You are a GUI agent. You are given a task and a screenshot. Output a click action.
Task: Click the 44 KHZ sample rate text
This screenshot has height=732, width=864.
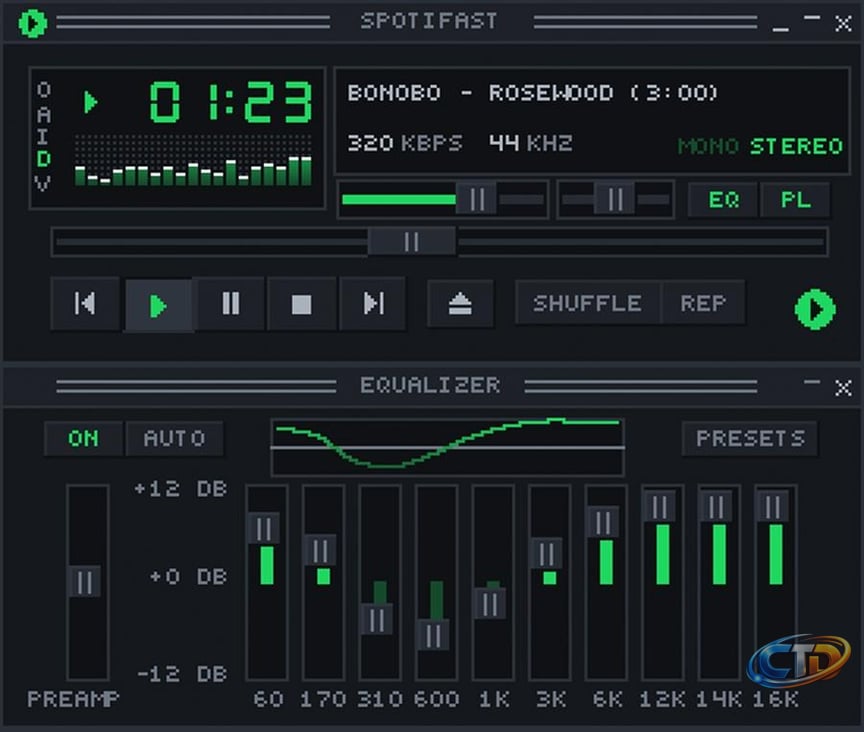click(531, 143)
